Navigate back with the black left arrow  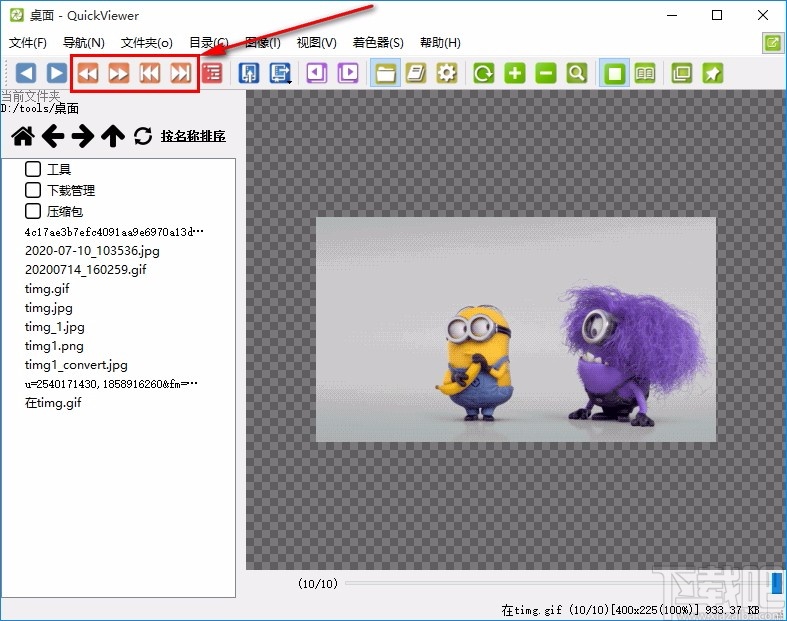53,136
